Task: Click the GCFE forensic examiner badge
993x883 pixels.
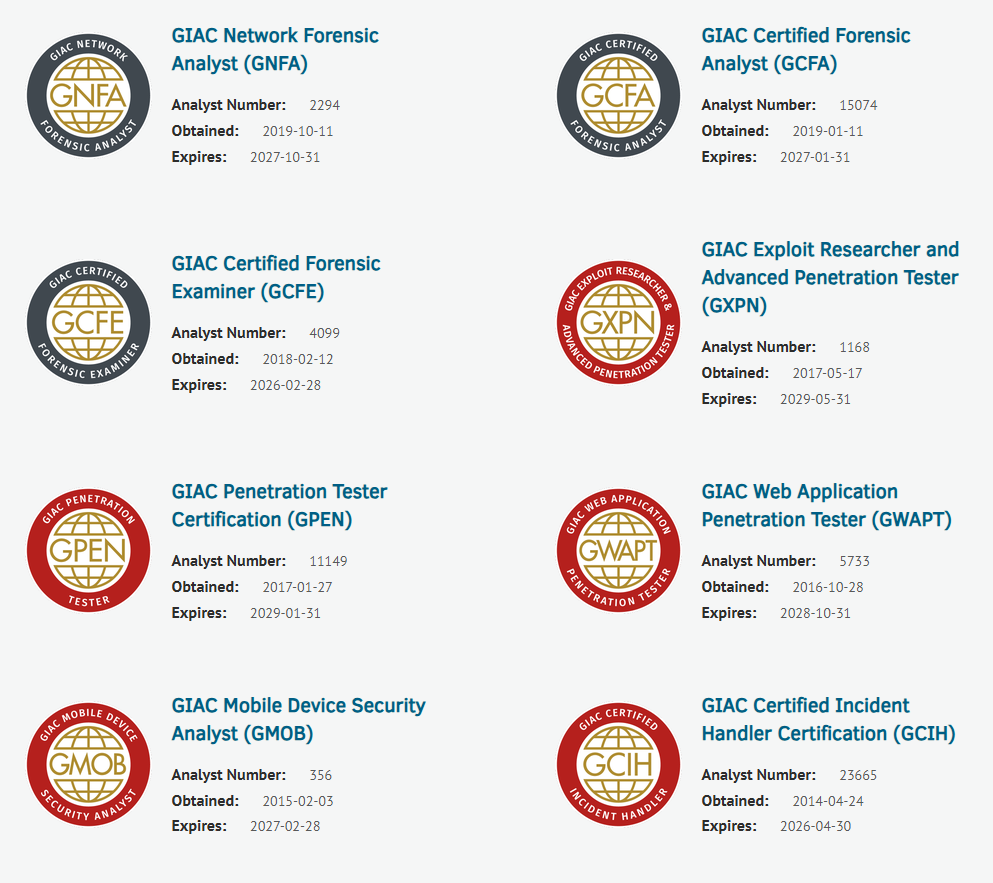Action: tap(89, 322)
